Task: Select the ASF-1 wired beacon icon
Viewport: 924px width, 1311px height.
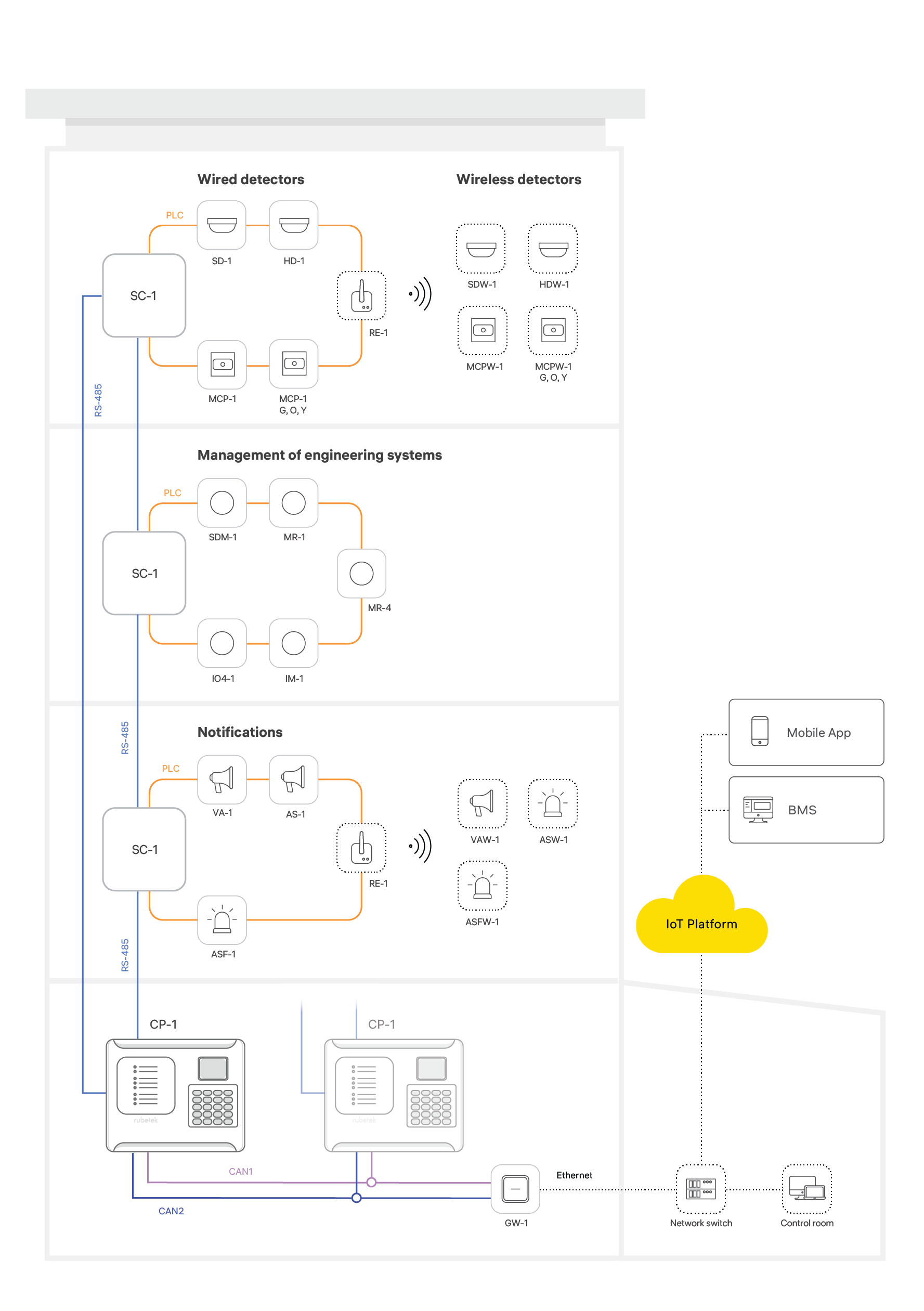Action: pyautogui.click(x=222, y=920)
